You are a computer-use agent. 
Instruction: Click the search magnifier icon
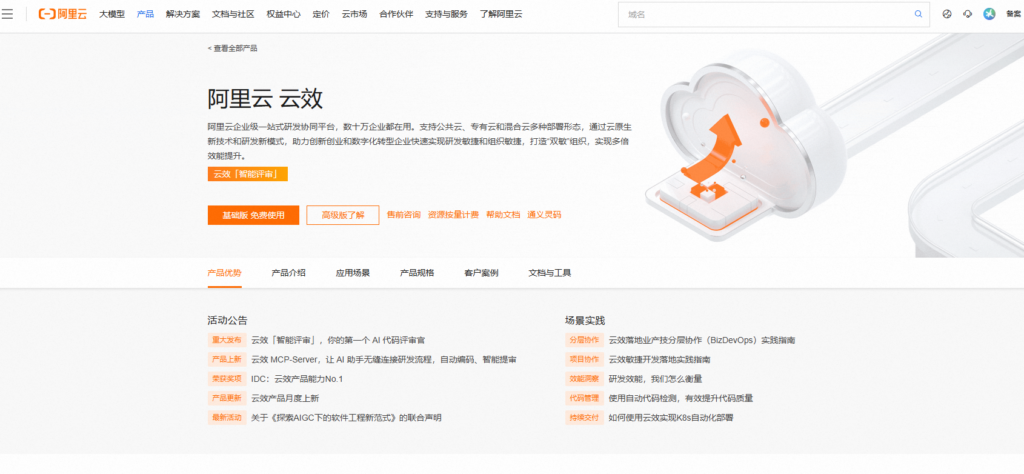(918, 14)
